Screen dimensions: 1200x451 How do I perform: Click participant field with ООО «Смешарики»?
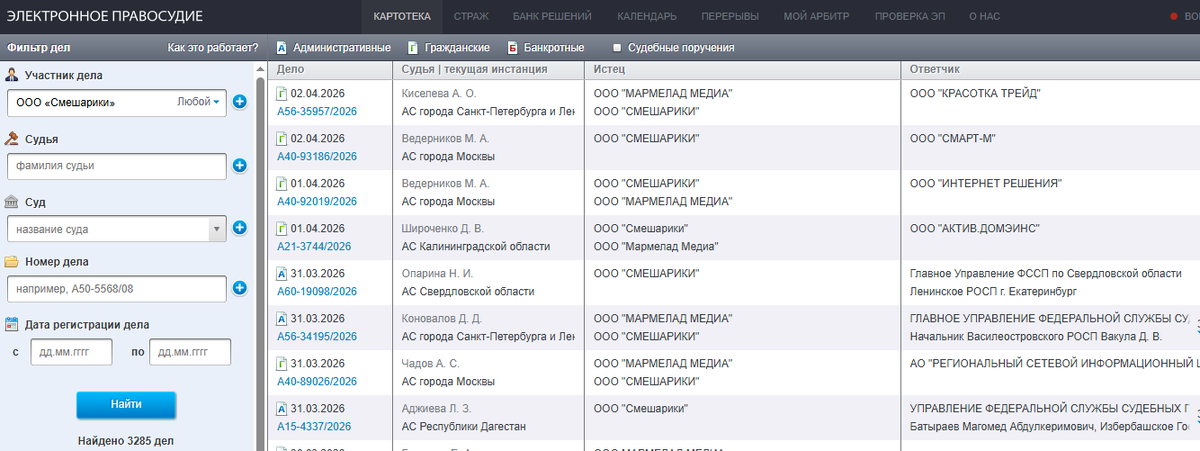tap(116, 102)
